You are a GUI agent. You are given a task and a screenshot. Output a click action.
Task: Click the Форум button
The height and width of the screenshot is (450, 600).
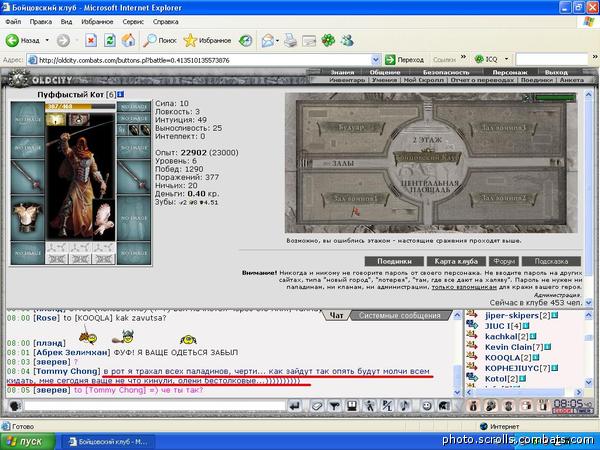tap(504, 261)
